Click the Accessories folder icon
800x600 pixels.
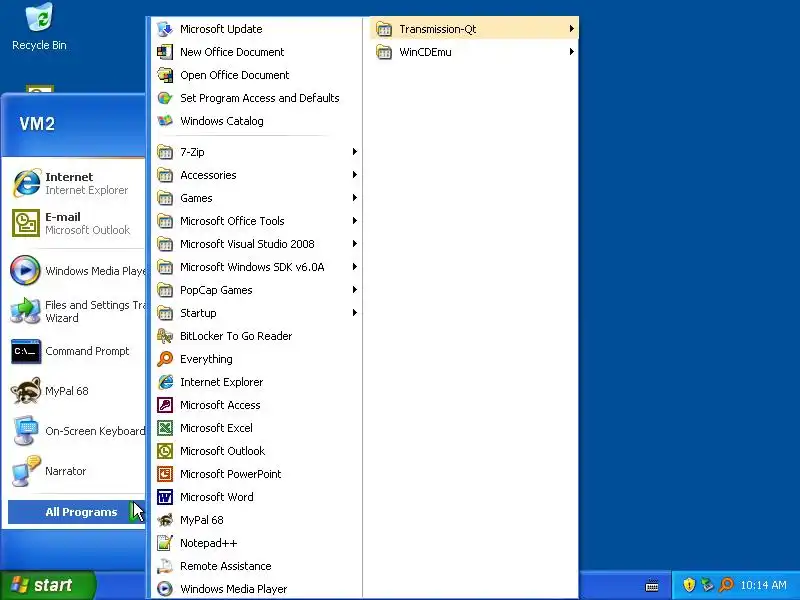(x=165, y=175)
